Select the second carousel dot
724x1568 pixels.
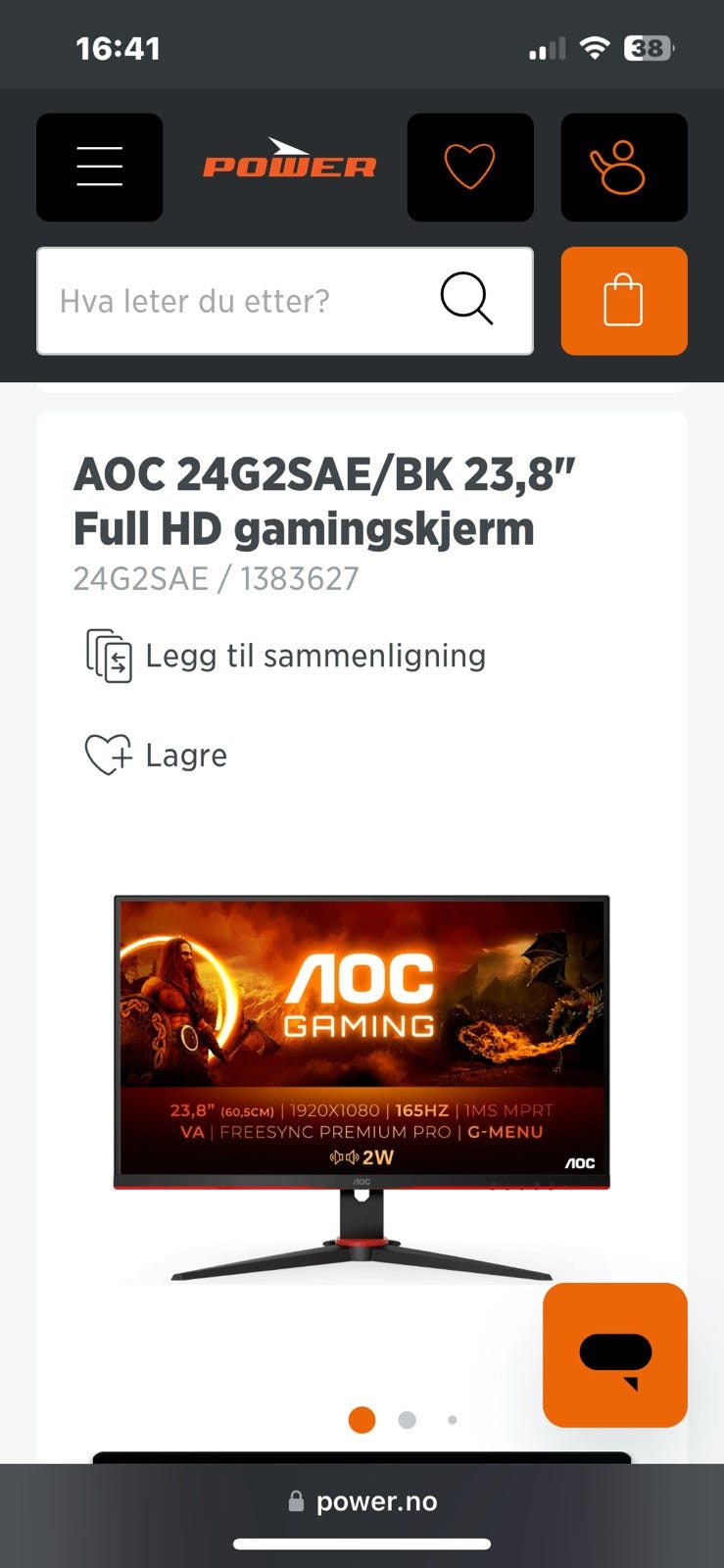(x=408, y=1419)
